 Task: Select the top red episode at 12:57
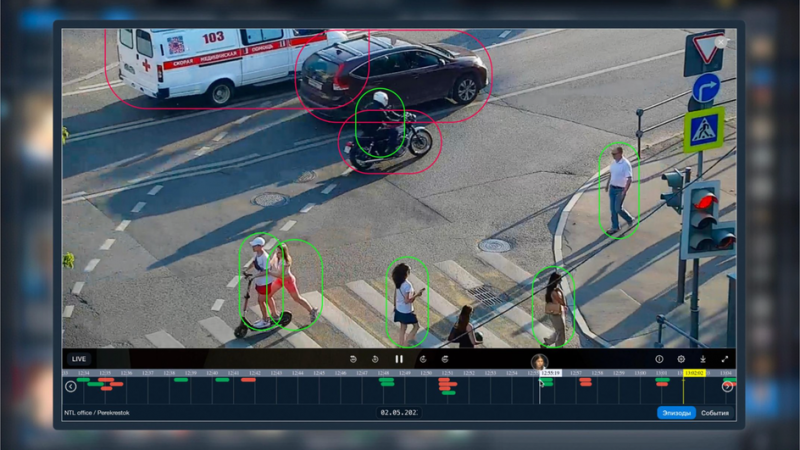point(585,380)
